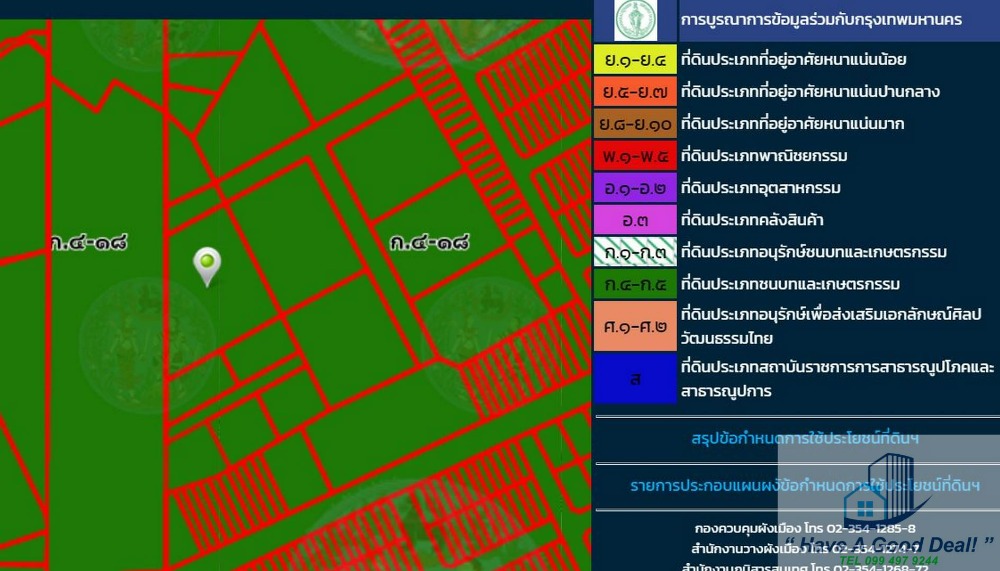Select the dark green ก.๔-ก.๕ legend swatch
1000x571 pixels.
pos(635,284)
